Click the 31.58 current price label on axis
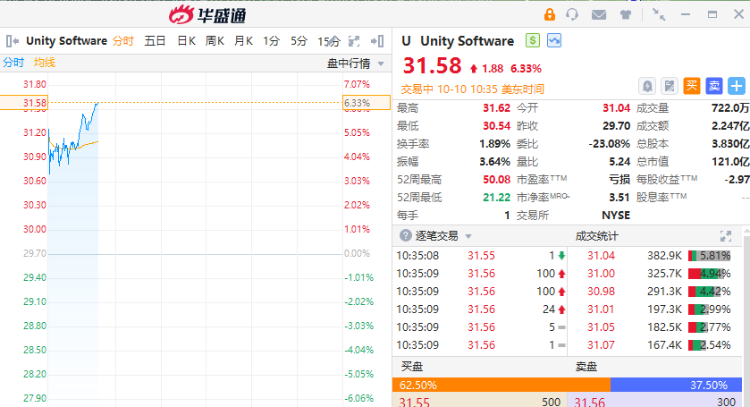This screenshot has width=750, height=407. (x=24, y=103)
